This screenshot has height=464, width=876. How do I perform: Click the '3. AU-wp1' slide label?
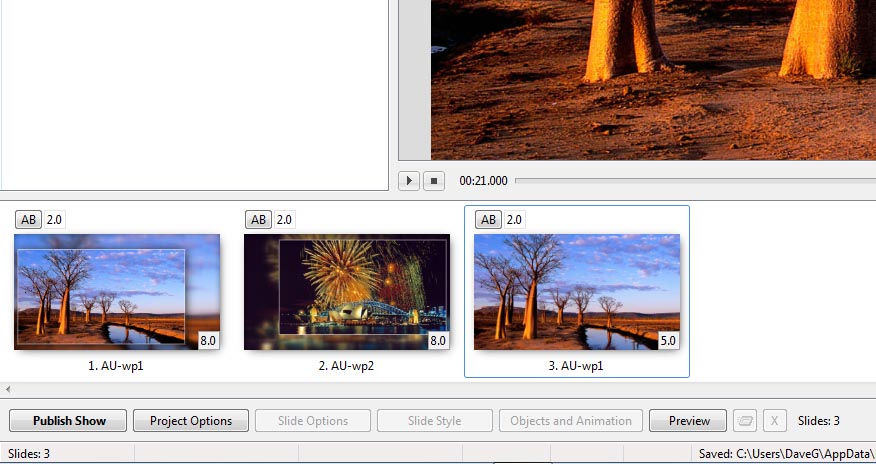pyautogui.click(x=576, y=366)
